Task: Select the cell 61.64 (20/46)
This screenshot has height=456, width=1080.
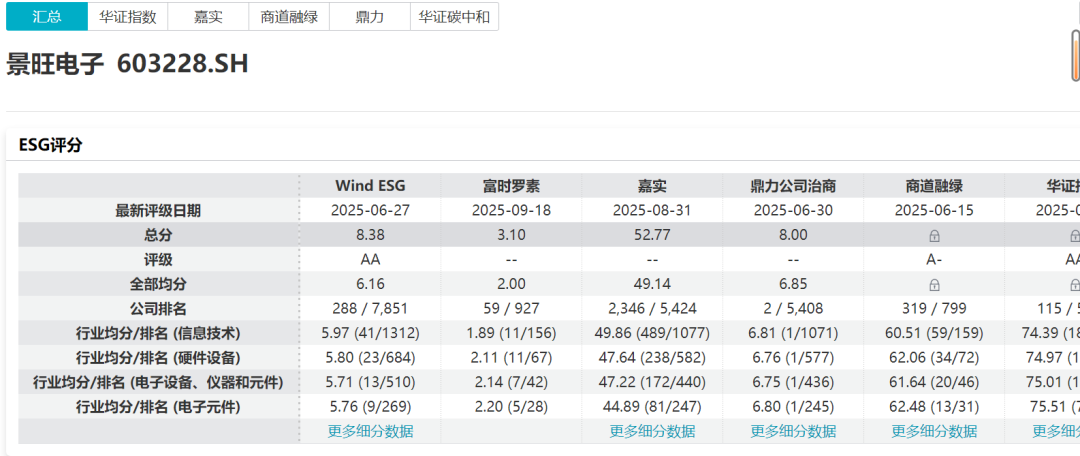Action: pos(934,382)
